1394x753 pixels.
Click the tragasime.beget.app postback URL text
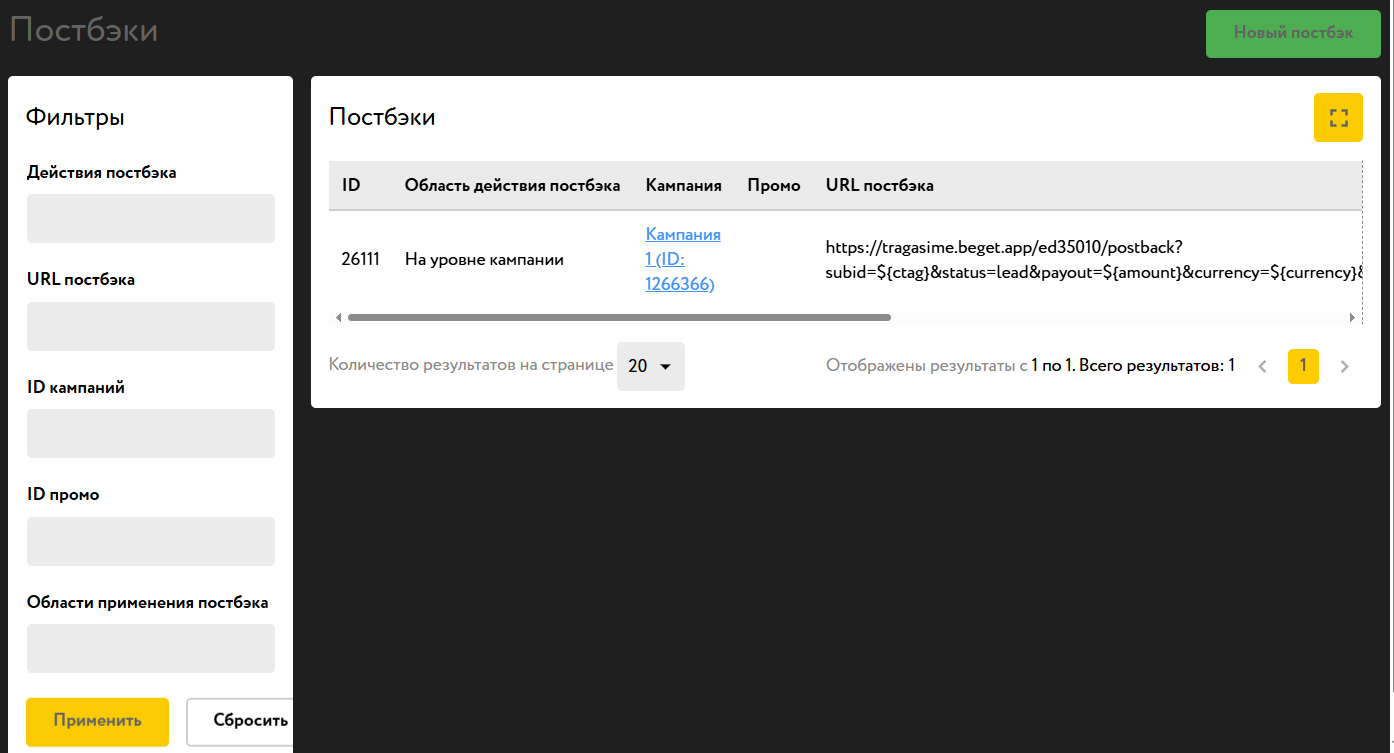(x=1094, y=259)
